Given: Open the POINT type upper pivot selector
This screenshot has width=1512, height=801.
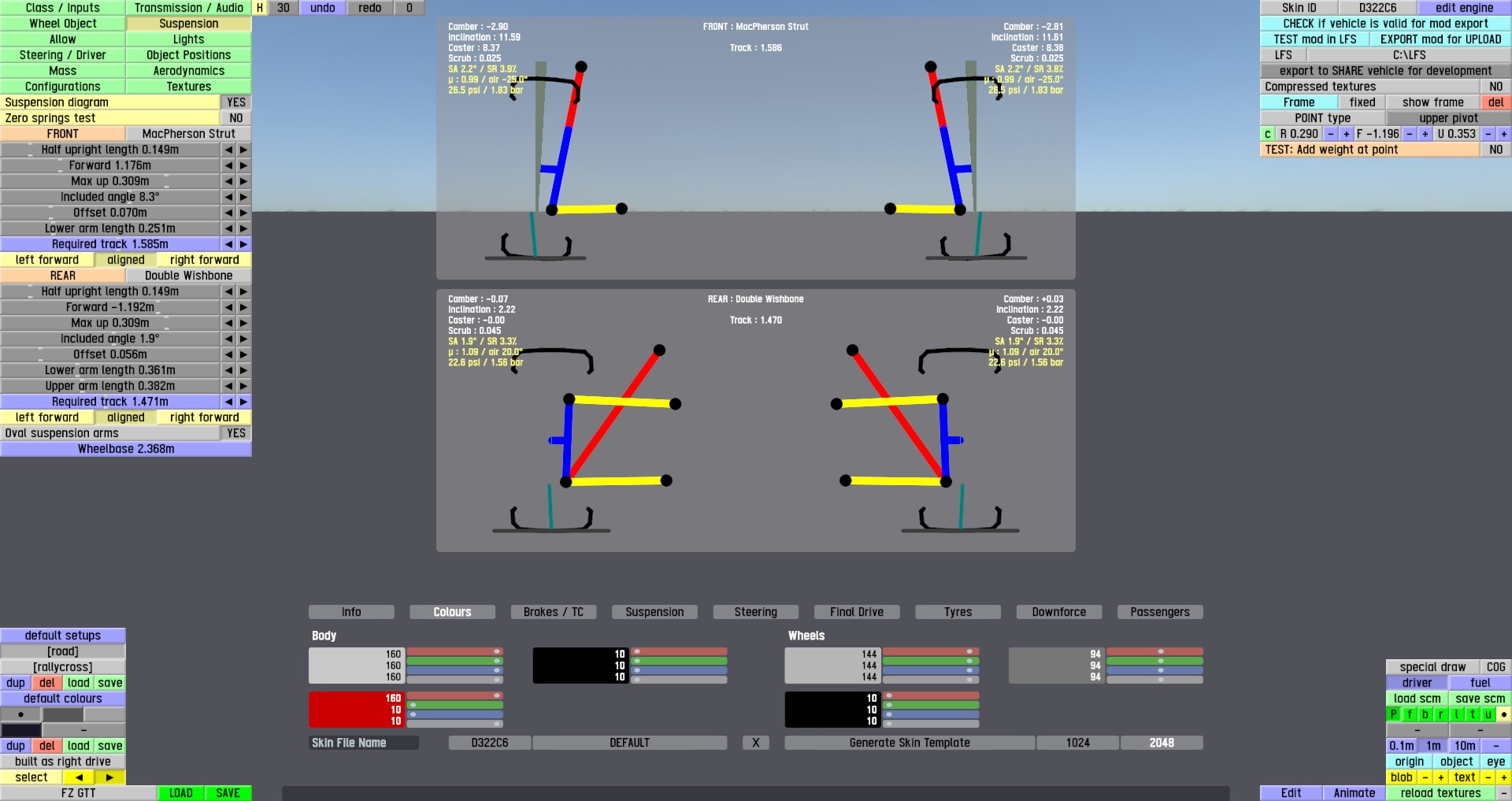Looking at the screenshot, I should [x=1449, y=118].
